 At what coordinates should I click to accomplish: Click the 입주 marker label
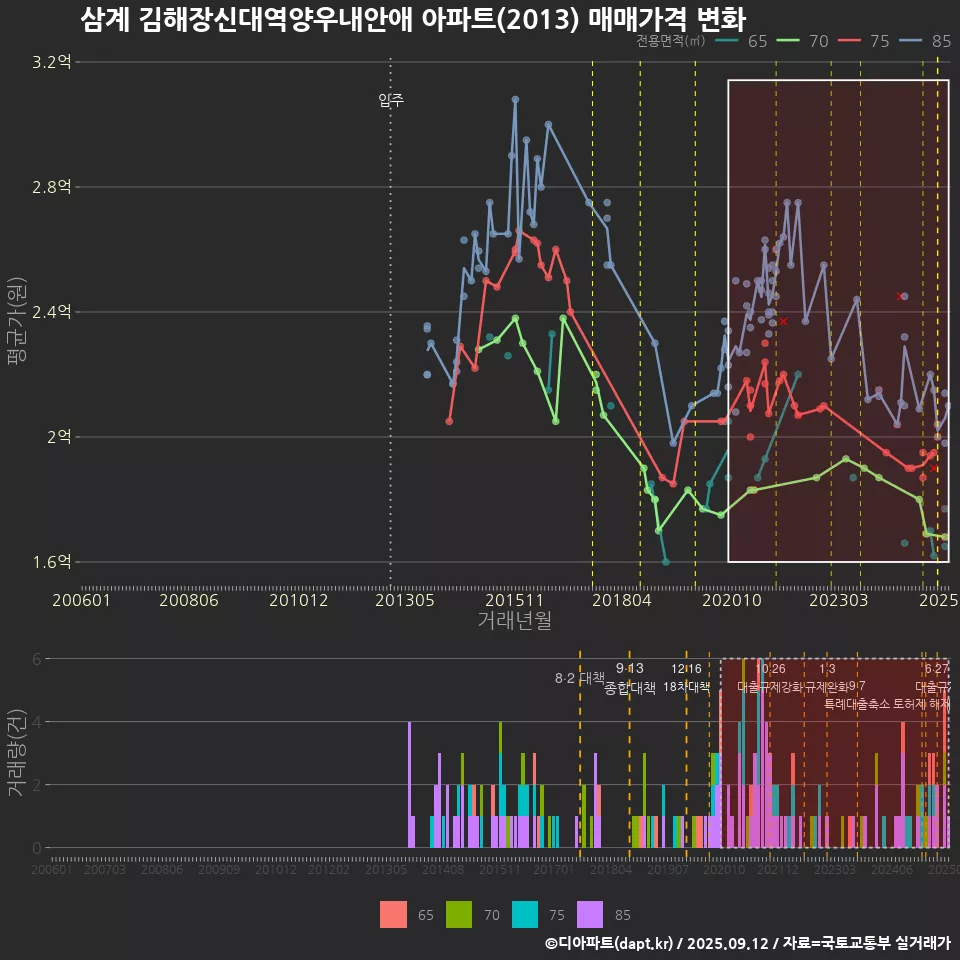tap(391, 100)
